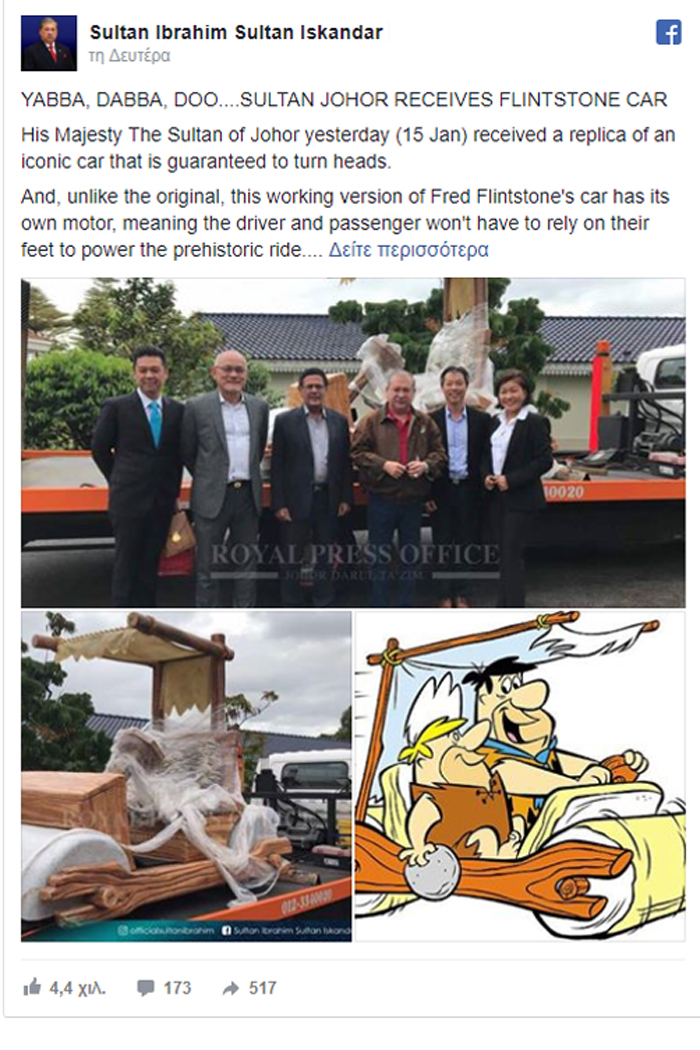Click the comment bubble icon
This screenshot has height=1050, width=700.
[x=145, y=988]
